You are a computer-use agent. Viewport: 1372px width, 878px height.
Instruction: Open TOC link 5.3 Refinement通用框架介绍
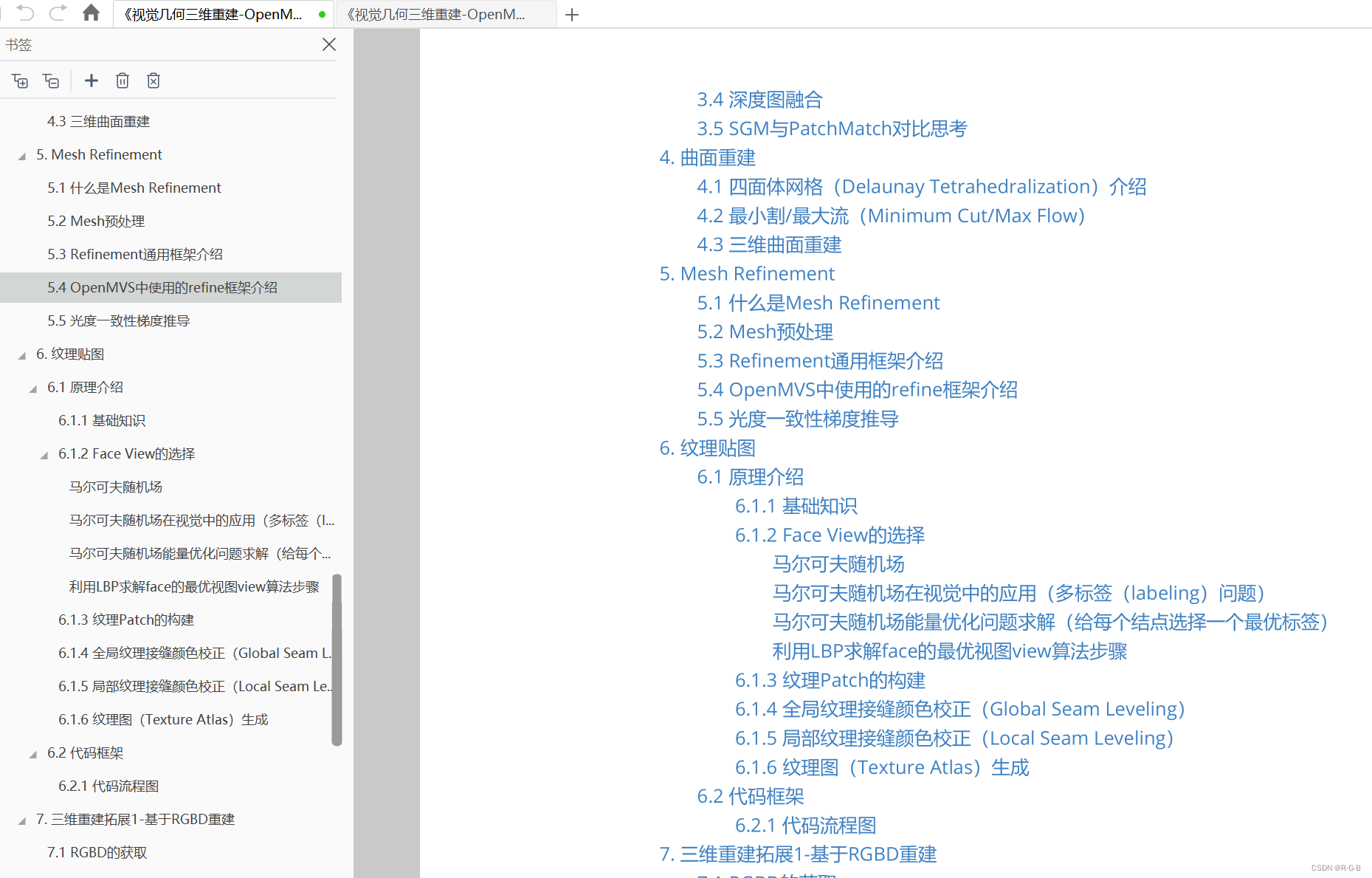click(820, 360)
